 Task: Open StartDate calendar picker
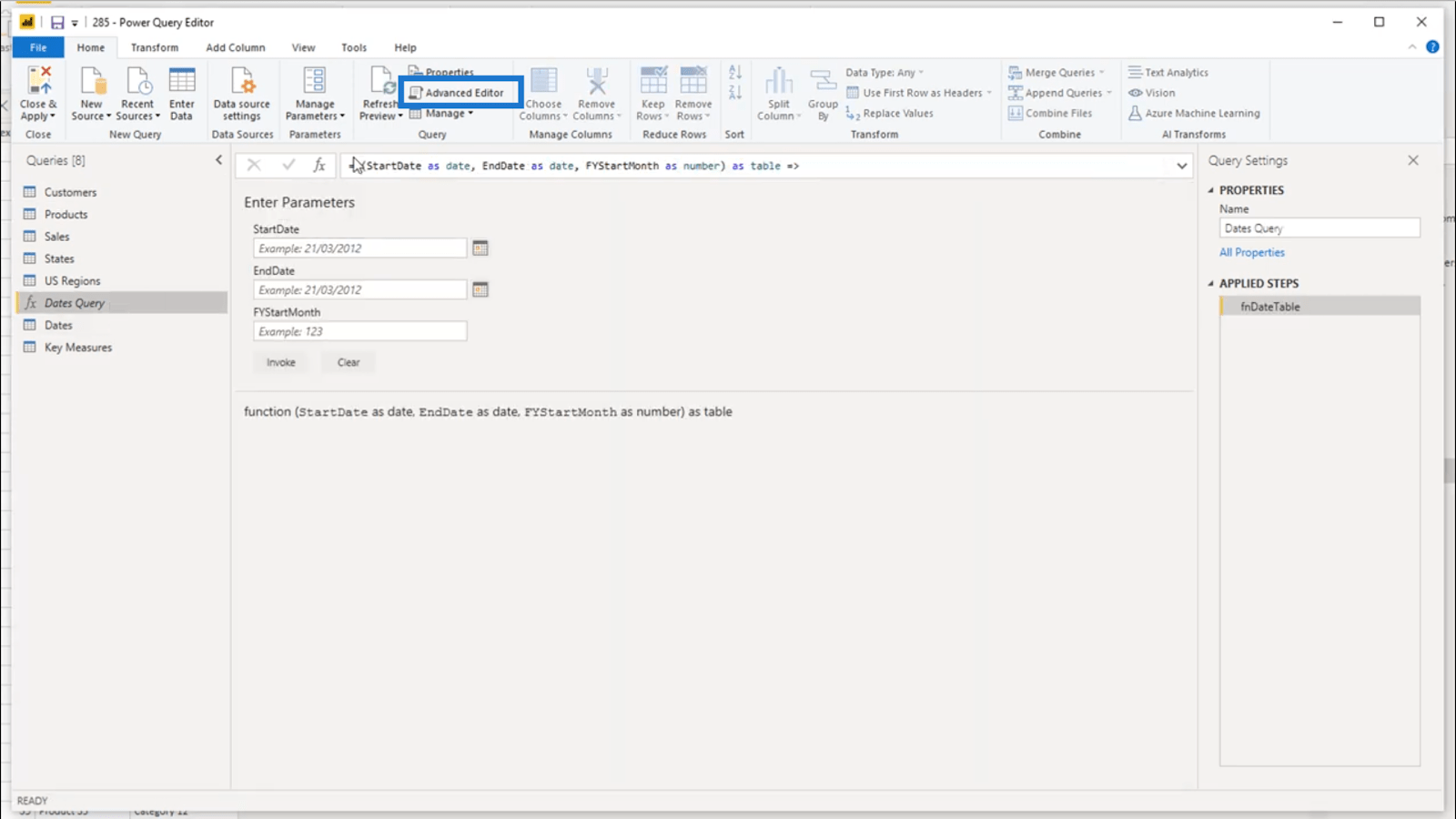click(x=480, y=248)
